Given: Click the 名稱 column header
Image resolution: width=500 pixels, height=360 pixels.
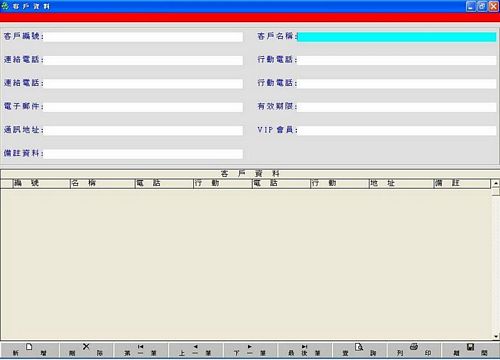Looking at the screenshot, I should click(103, 183).
